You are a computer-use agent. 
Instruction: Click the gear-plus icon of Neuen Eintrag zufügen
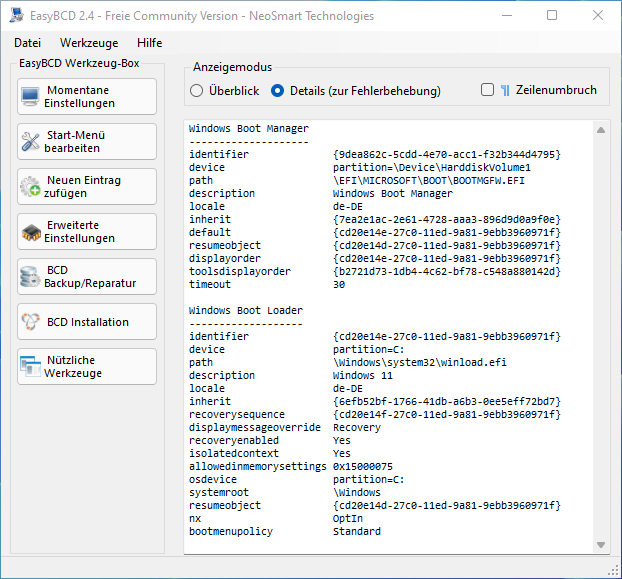point(31,186)
